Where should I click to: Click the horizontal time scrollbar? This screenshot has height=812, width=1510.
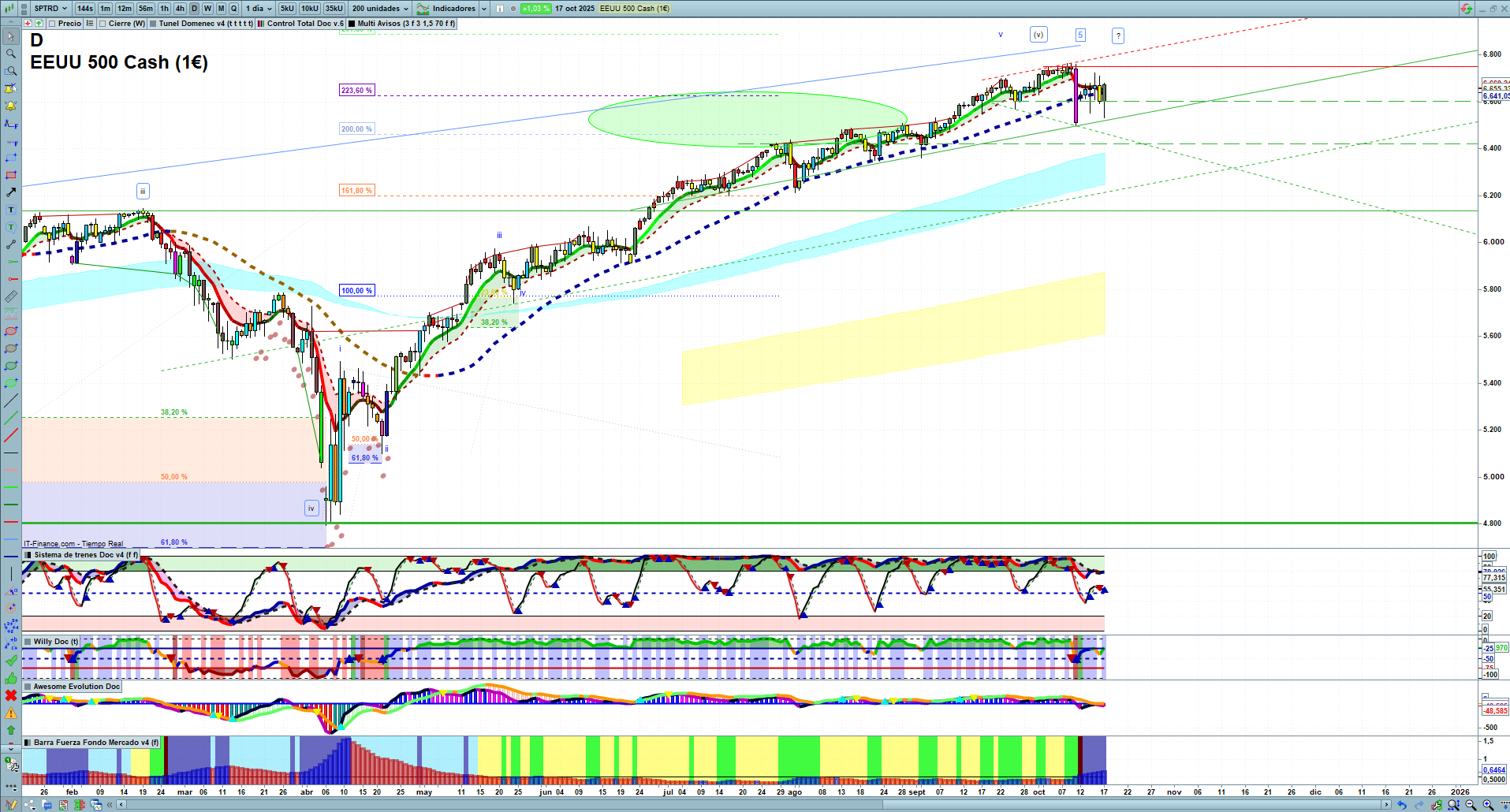(x=753, y=805)
